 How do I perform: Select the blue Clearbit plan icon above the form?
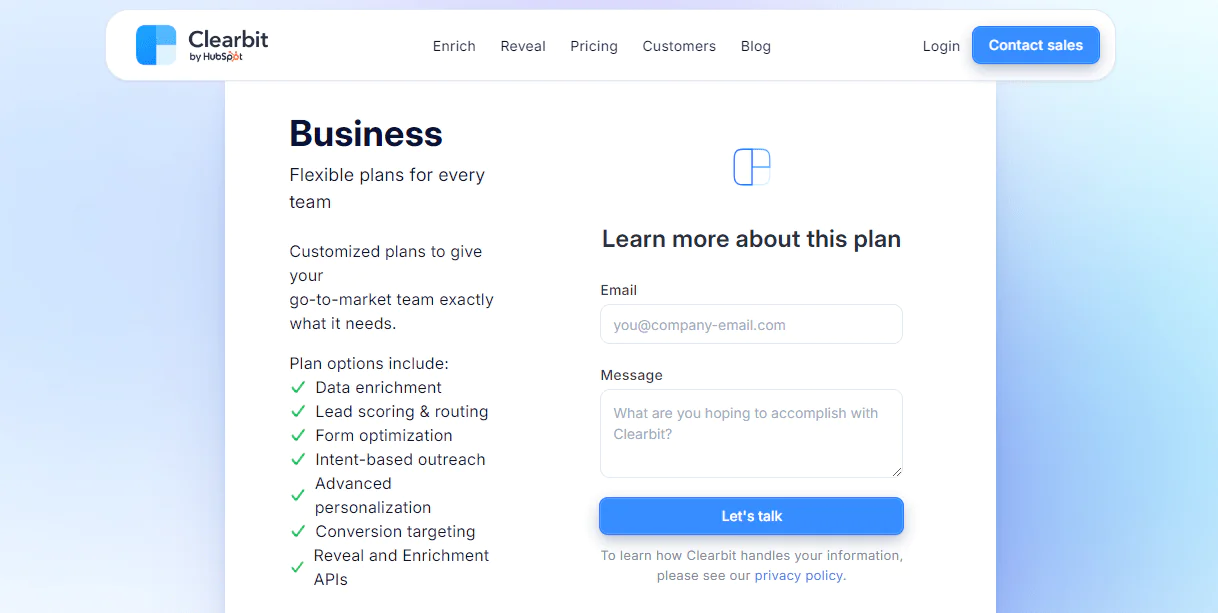(751, 167)
